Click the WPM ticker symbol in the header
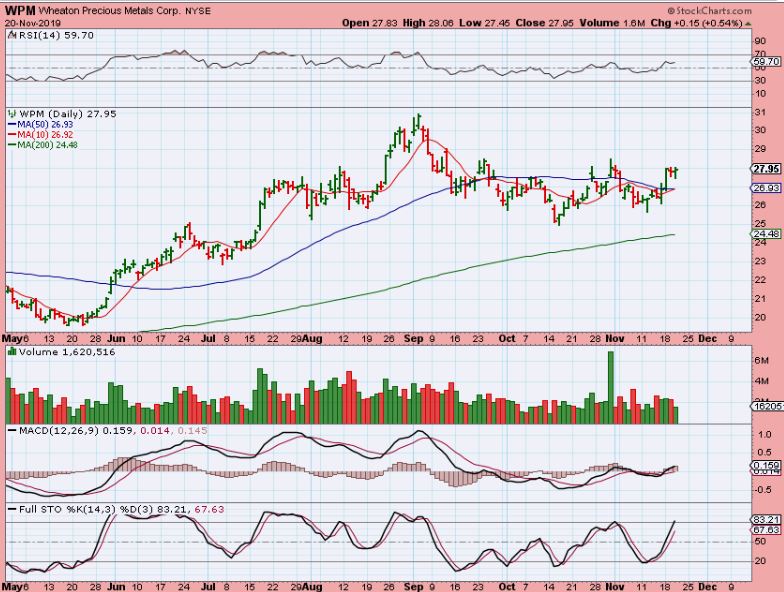The height and width of the screenshot is (592, 784). click(x=20, y=10)
